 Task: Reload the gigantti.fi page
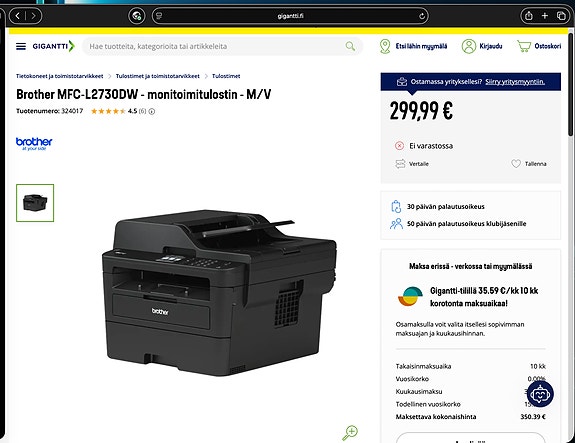[x=422, y=16]
